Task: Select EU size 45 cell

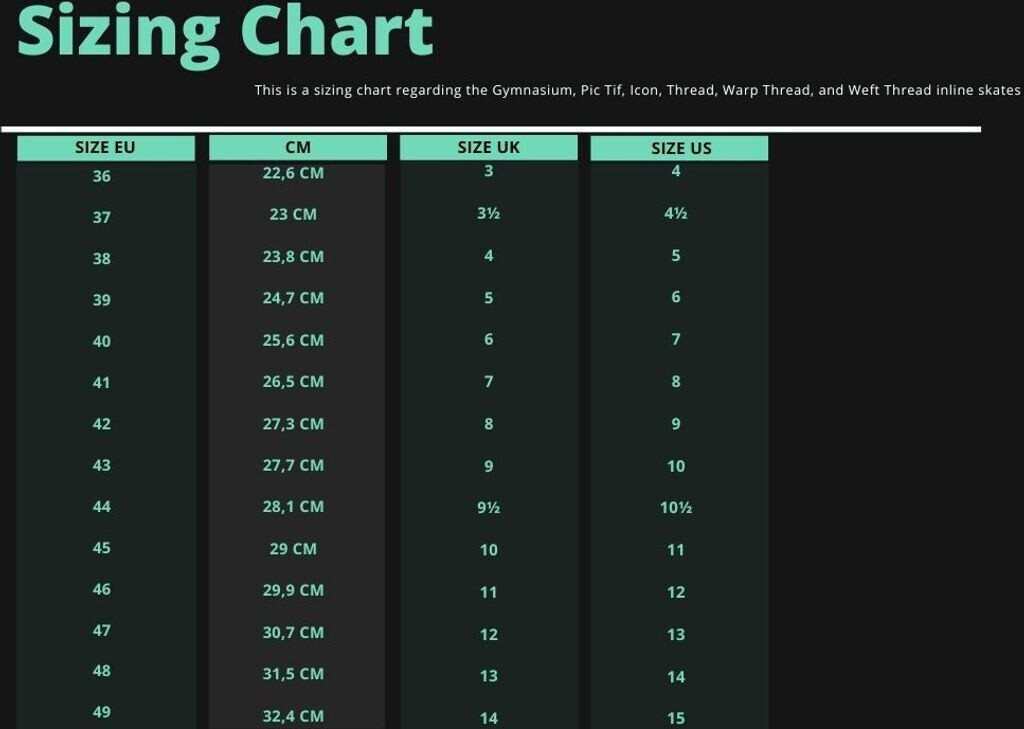Action: tap(102, 548)
